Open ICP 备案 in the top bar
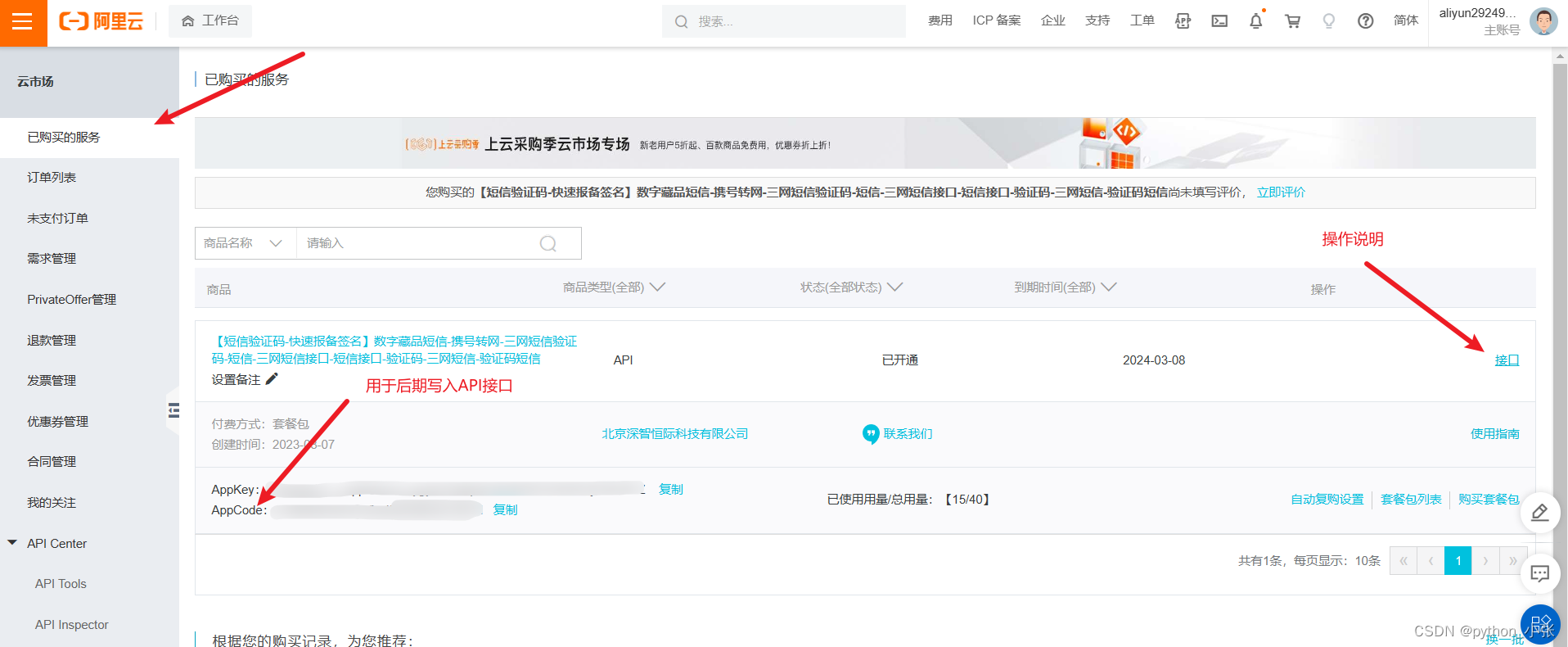 tap(997, 20)
